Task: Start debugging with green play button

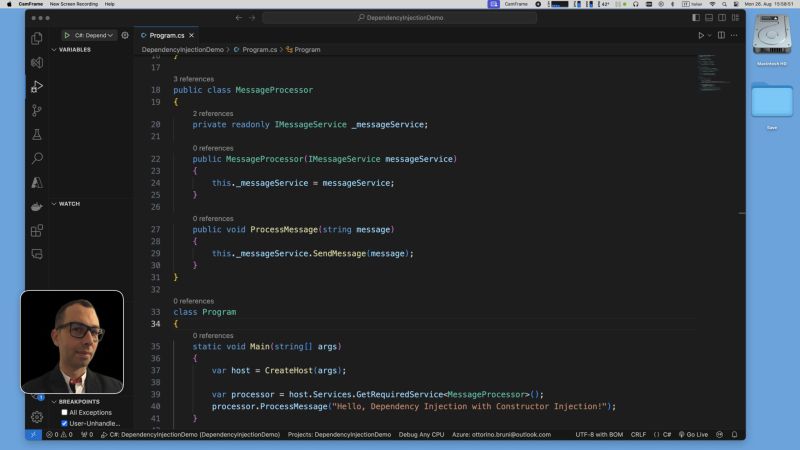Action: (x=67, y=35)
